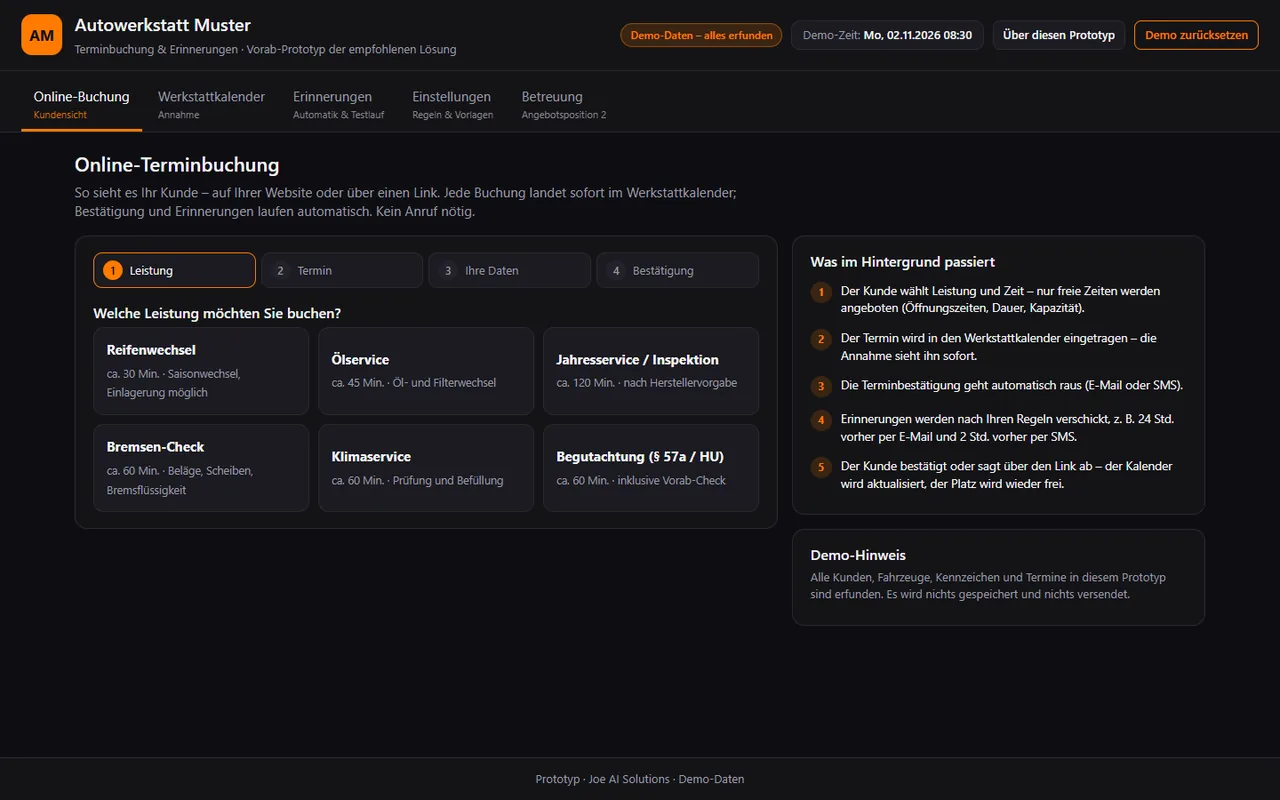Choose the Reifenwechsel service card
The width and height of the screenshot is (1280, 800).
click(201, 371)
